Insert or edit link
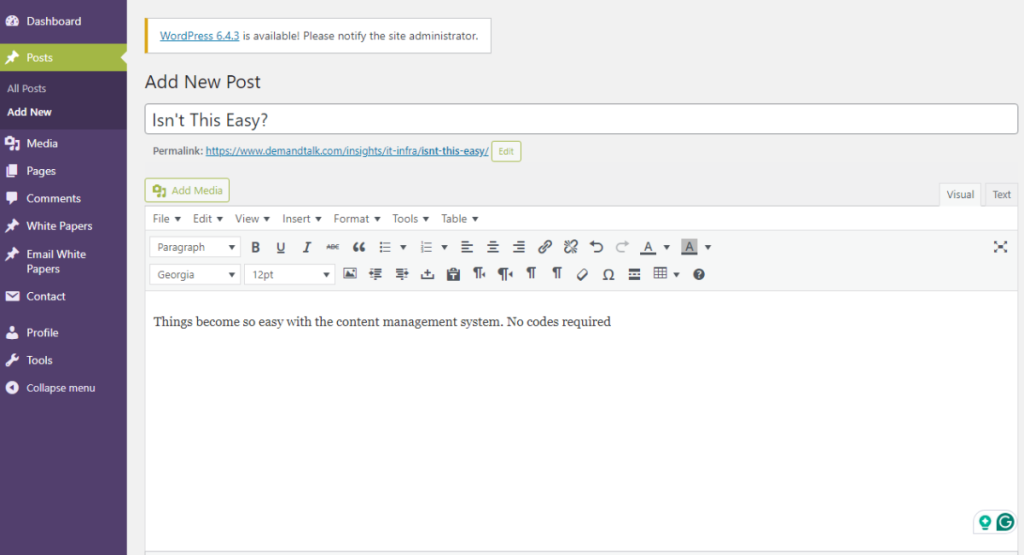Image resolution: width=1024 pixels, height=555 pixels. click(x=545, y=247)
